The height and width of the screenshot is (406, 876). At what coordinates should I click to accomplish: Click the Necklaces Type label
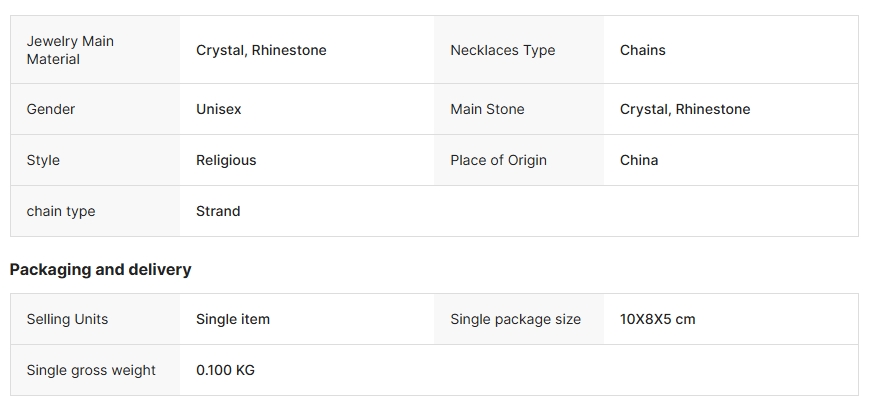[x=502, y=50]
